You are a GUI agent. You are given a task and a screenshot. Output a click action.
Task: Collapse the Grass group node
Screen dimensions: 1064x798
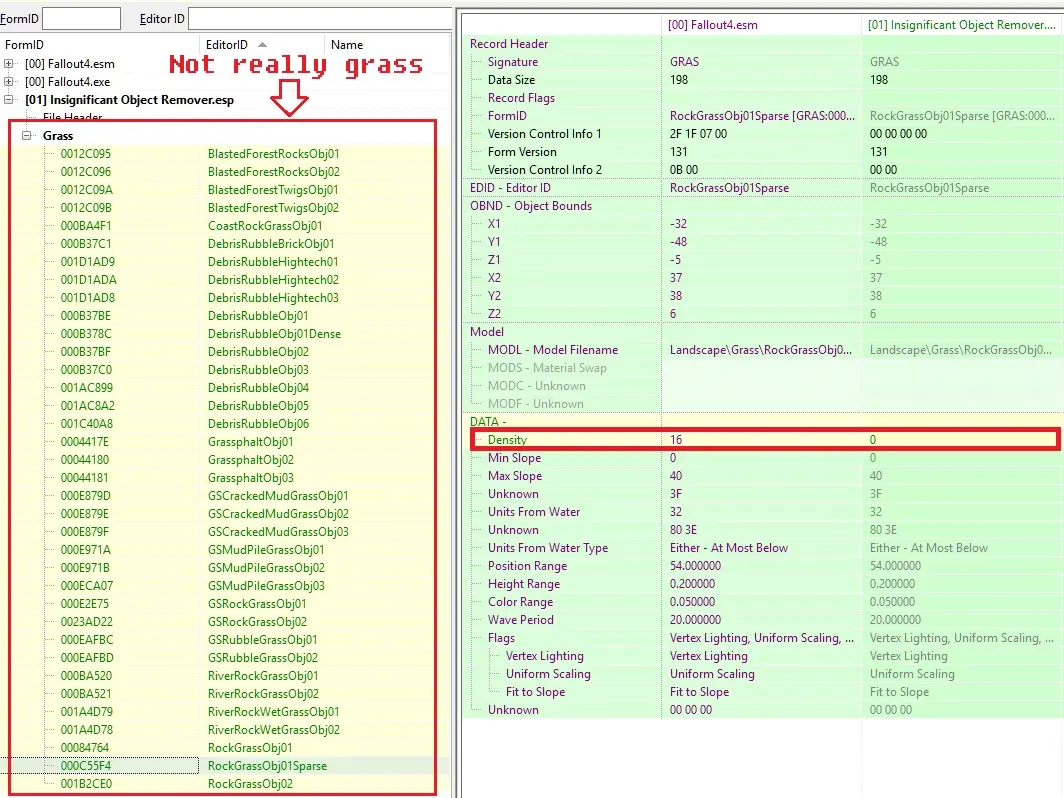click(26, 136)
